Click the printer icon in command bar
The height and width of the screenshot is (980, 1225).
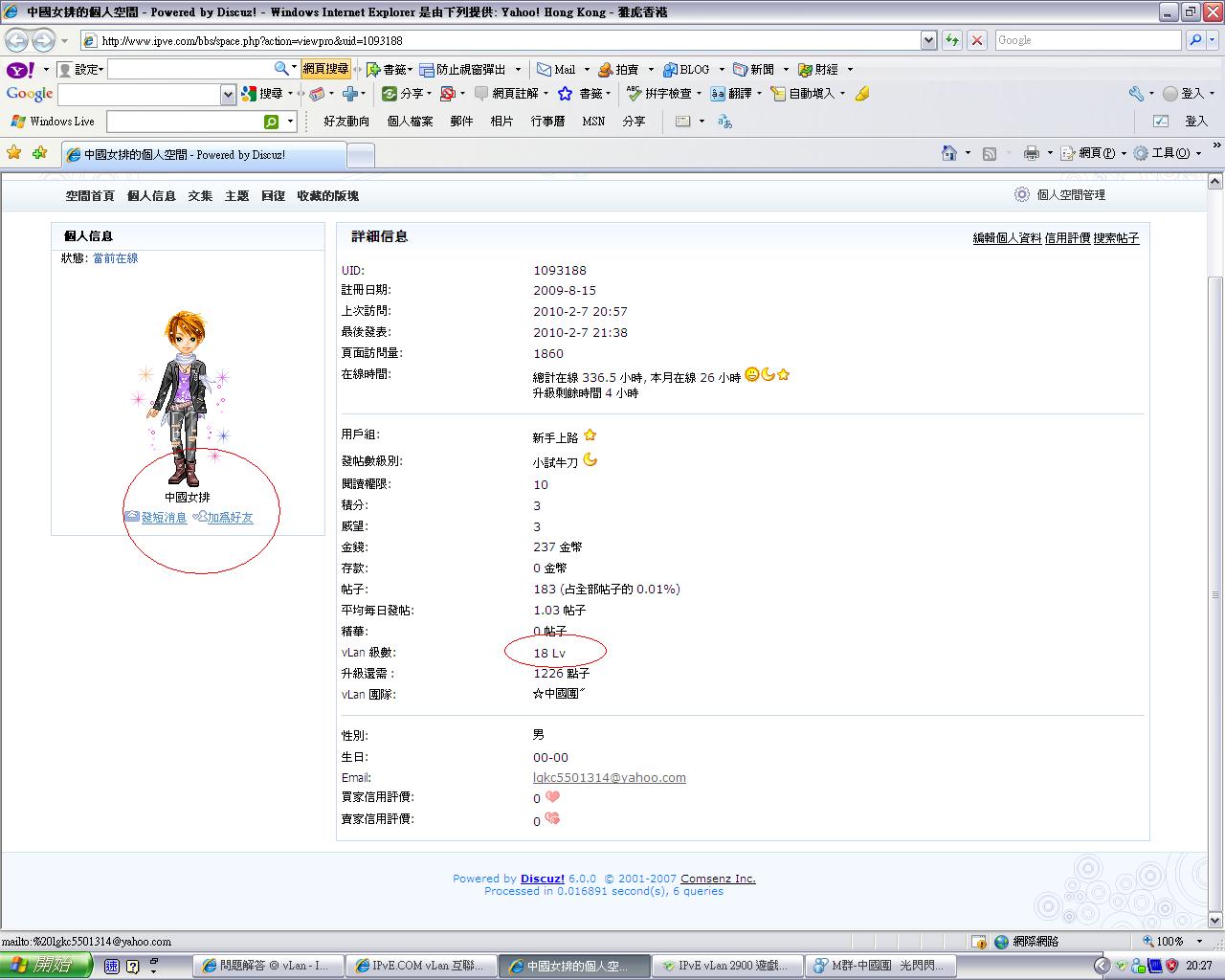tap(1031, 153)
